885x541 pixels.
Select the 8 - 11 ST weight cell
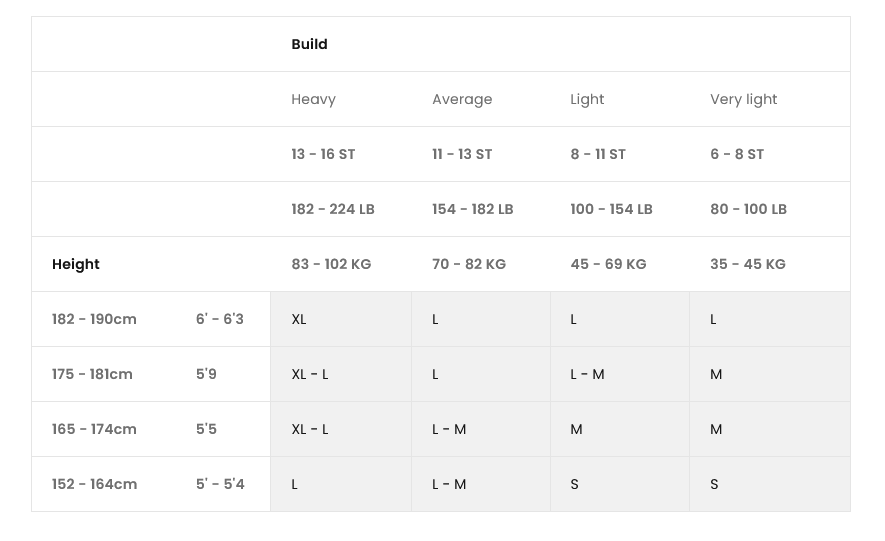(598, 154)
